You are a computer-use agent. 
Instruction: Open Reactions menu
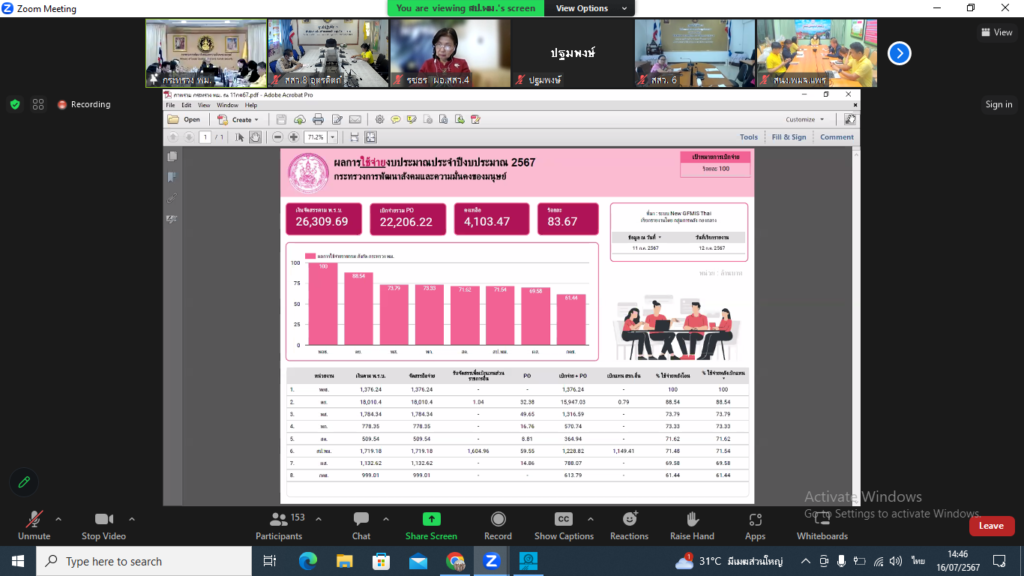pyautogui.click(x=629, y=526)
